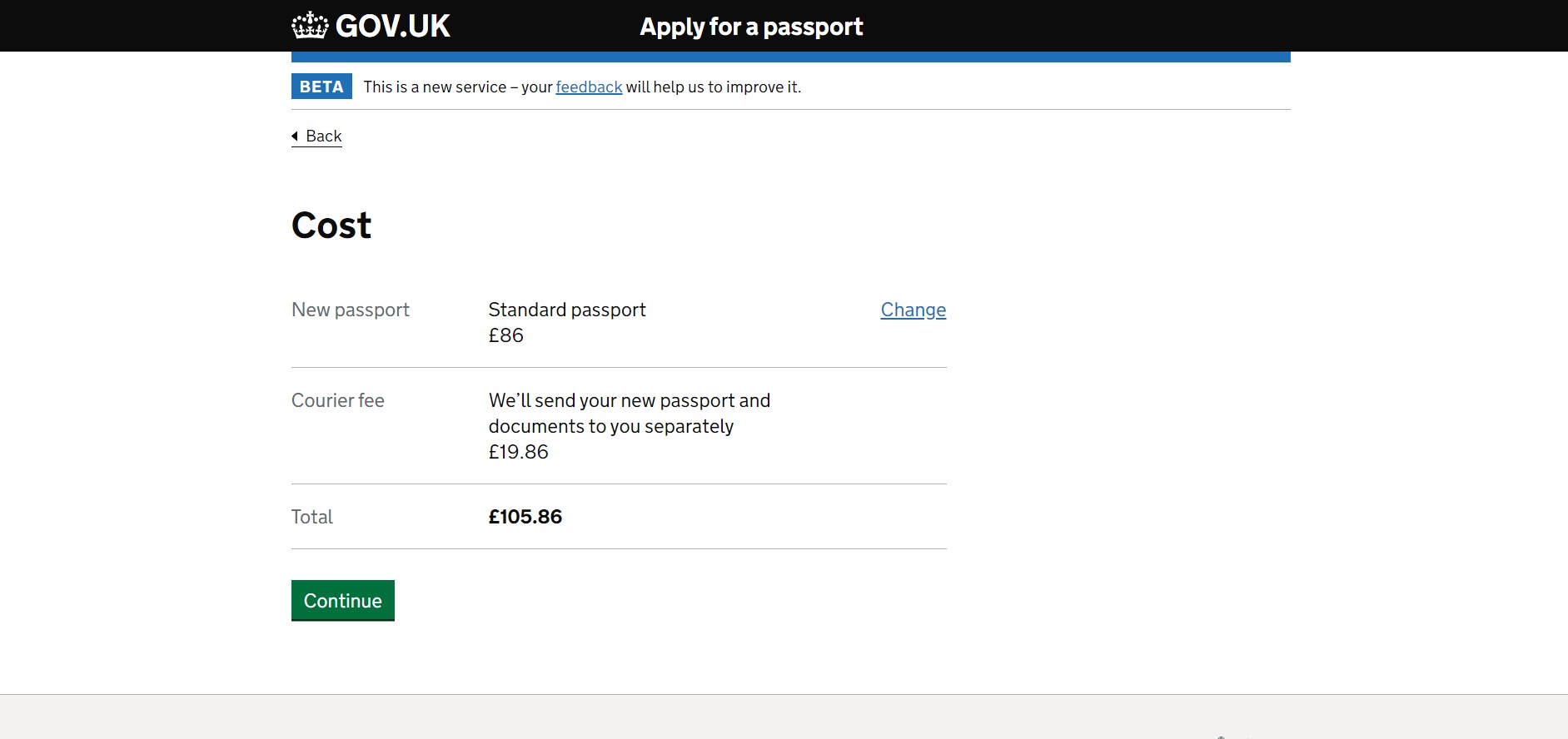This screenshot has height=739, width=1568.
Task: Click the blue bar under the header
Action: (791, 57)
